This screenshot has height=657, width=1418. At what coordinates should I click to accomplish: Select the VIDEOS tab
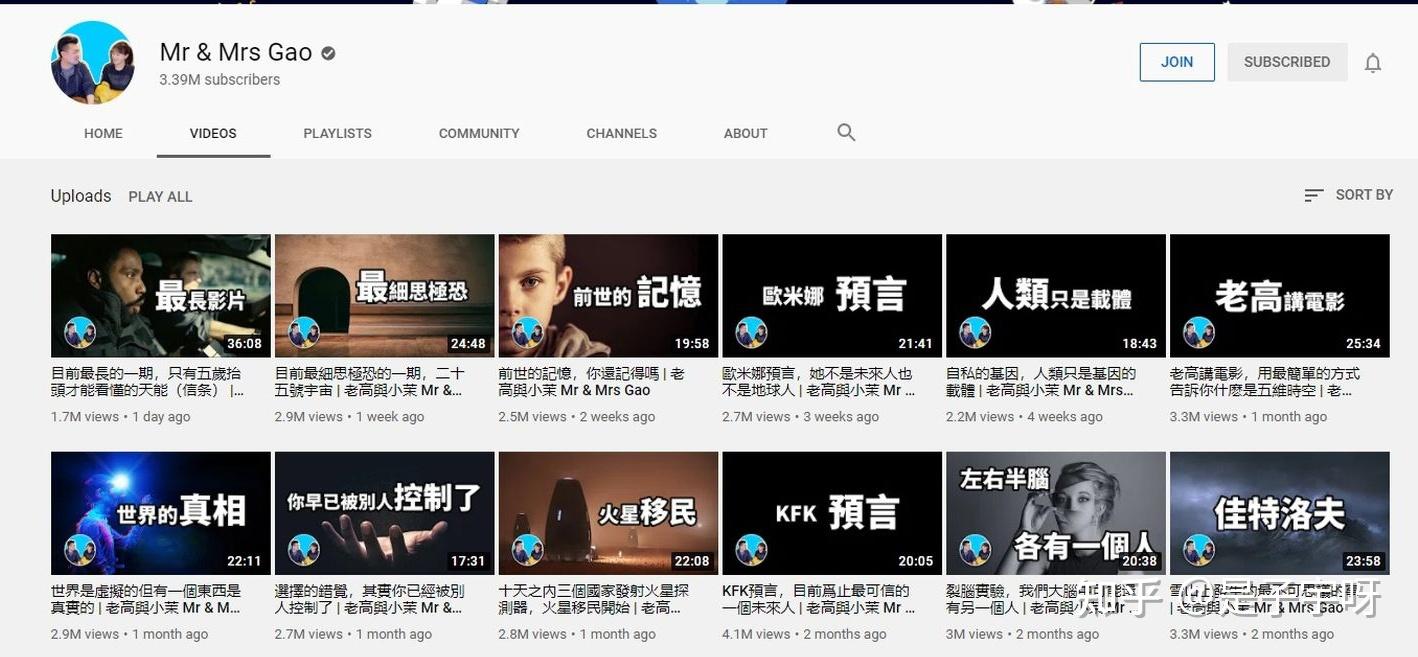click(x=213, y=133)
